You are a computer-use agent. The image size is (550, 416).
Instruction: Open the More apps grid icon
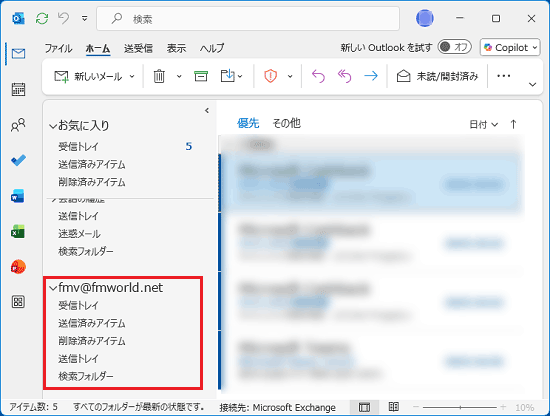[18, 302]
